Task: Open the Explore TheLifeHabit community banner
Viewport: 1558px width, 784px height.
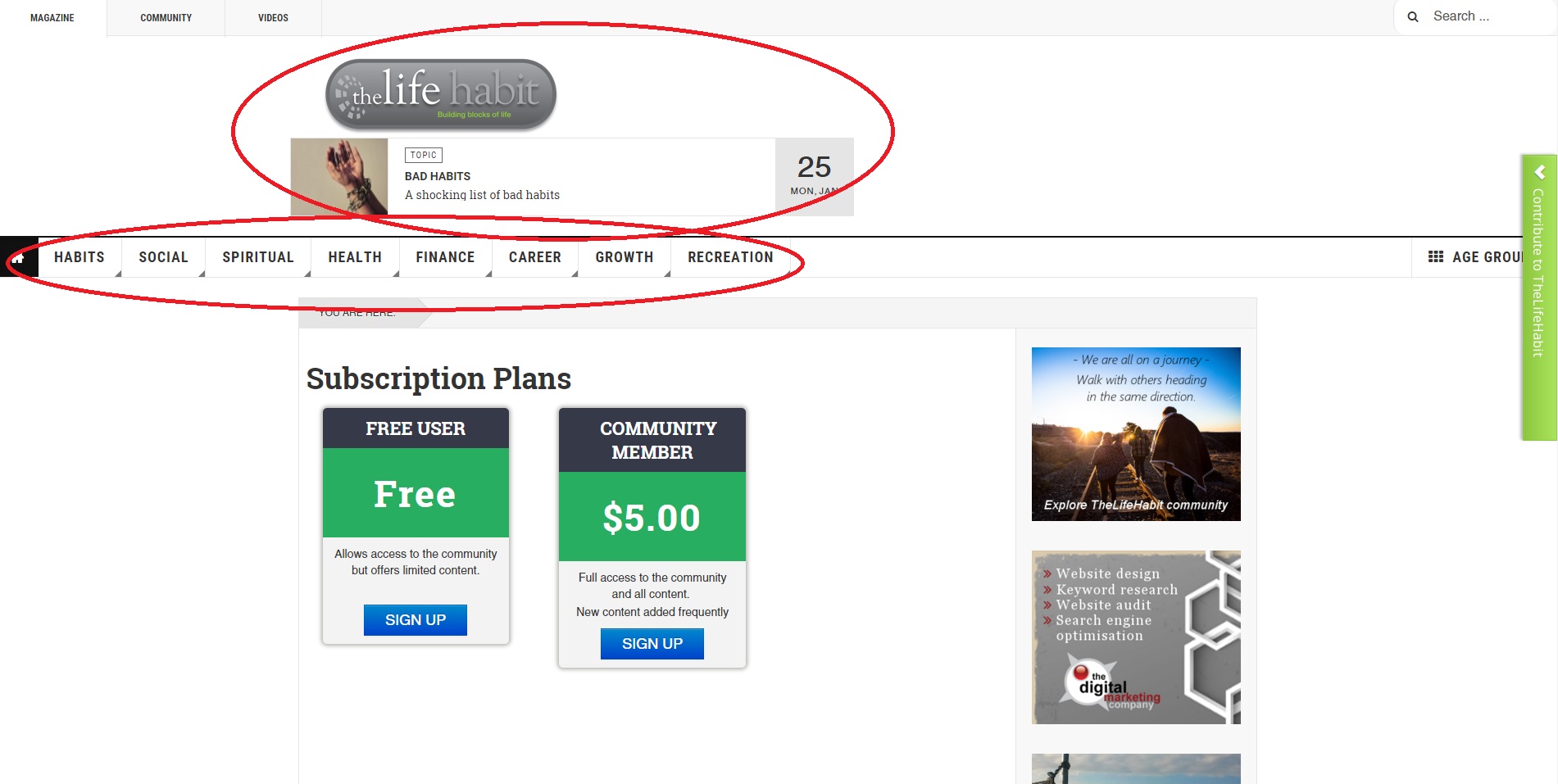Action: tap(1136, 434)
